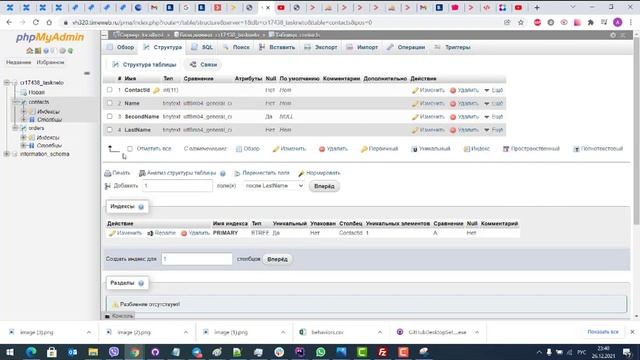This screenshot has height=360, width=640.
Task: Rename the PRIMARY index
Action: pos(161,233)
